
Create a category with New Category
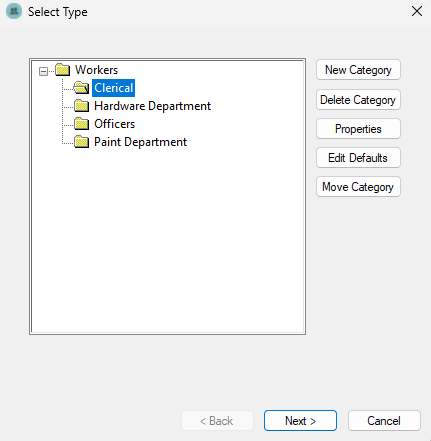click(x=358, y=70)
